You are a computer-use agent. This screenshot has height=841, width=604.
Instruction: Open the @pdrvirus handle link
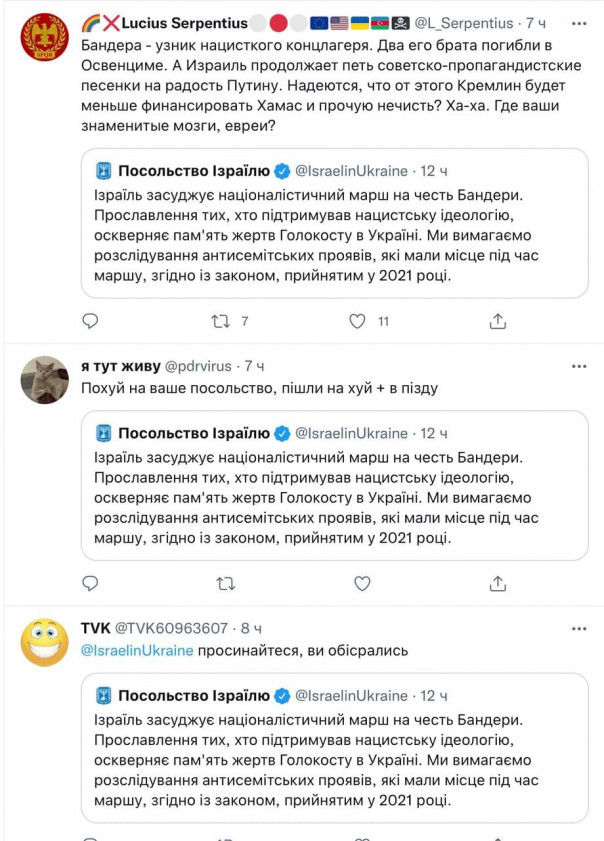[201, 367]
